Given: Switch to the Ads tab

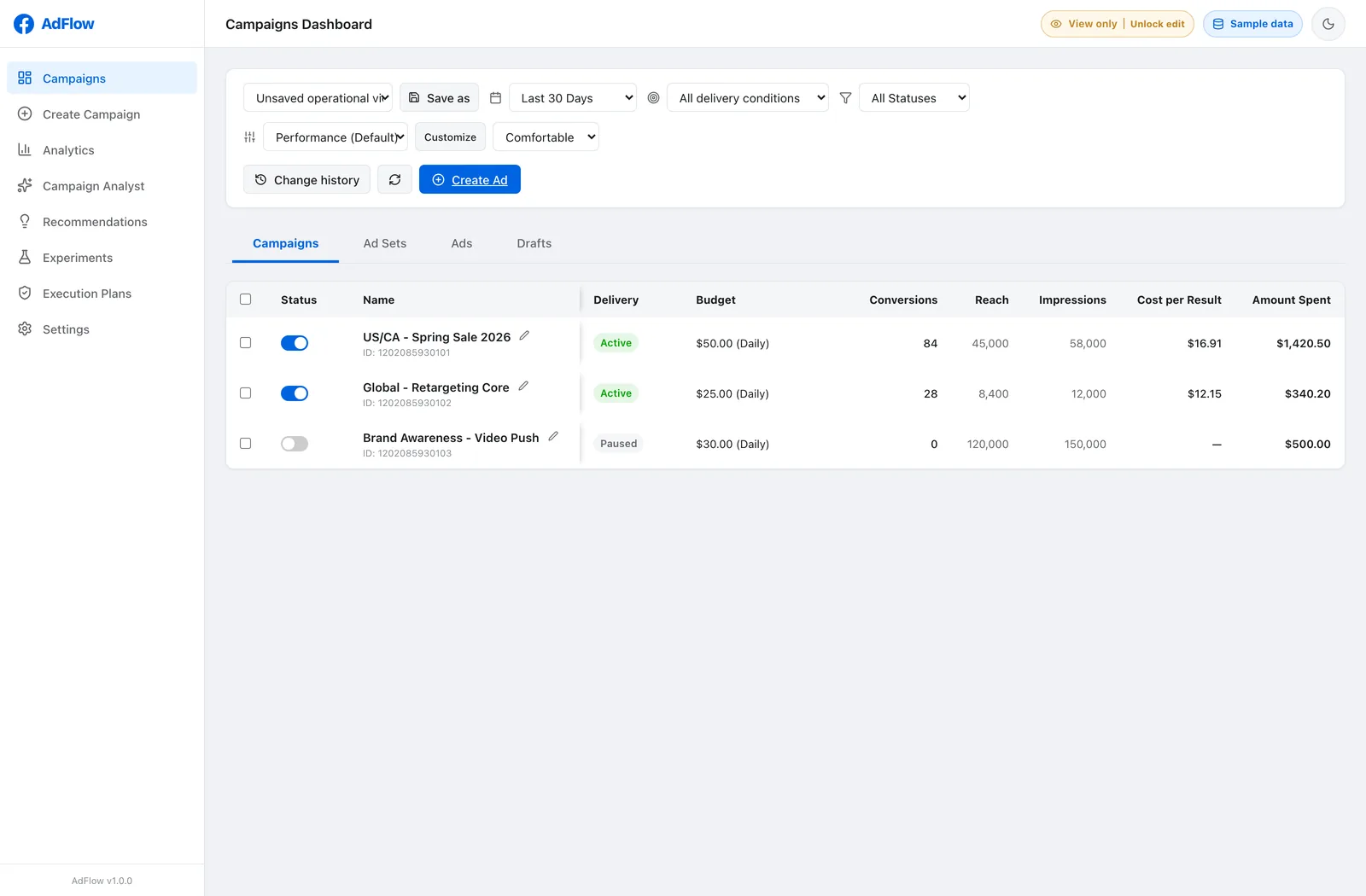Looking at the screenshot, I should pyautogui.click(x=462, y=243).
